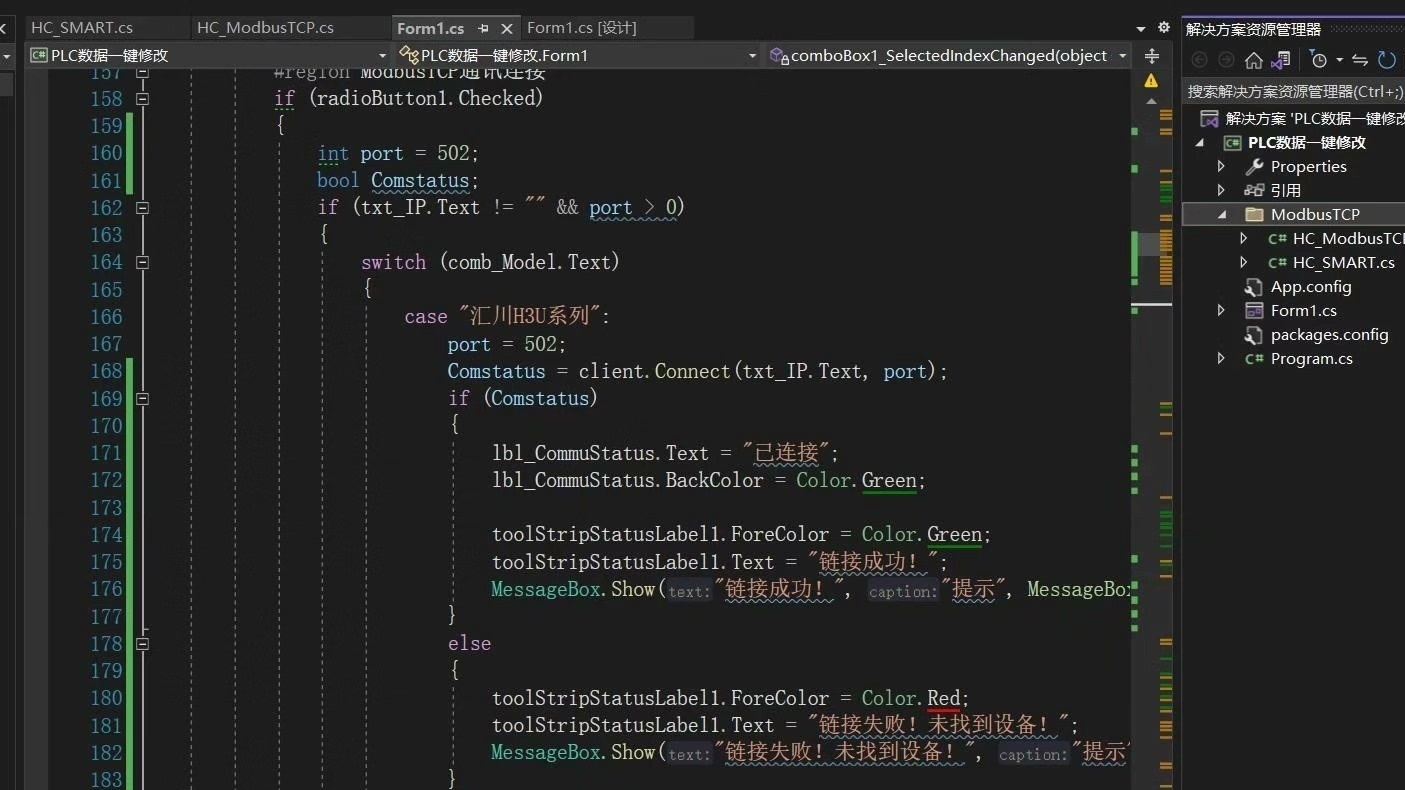Expand the Properties node in Solution Explorer
The width and height of the screenshot is (1405, 790).
point(1221,166)
